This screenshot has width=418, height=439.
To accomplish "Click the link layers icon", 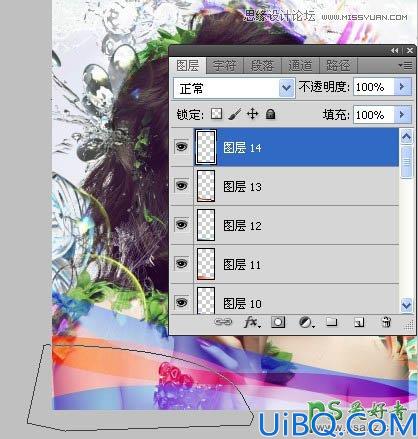I will (x=223, y=322).
